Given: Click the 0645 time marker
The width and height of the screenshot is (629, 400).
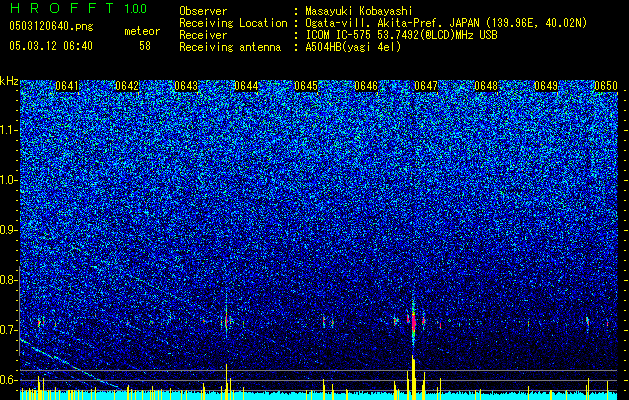Looking at the screenshot, I should (x=306, y=86).
